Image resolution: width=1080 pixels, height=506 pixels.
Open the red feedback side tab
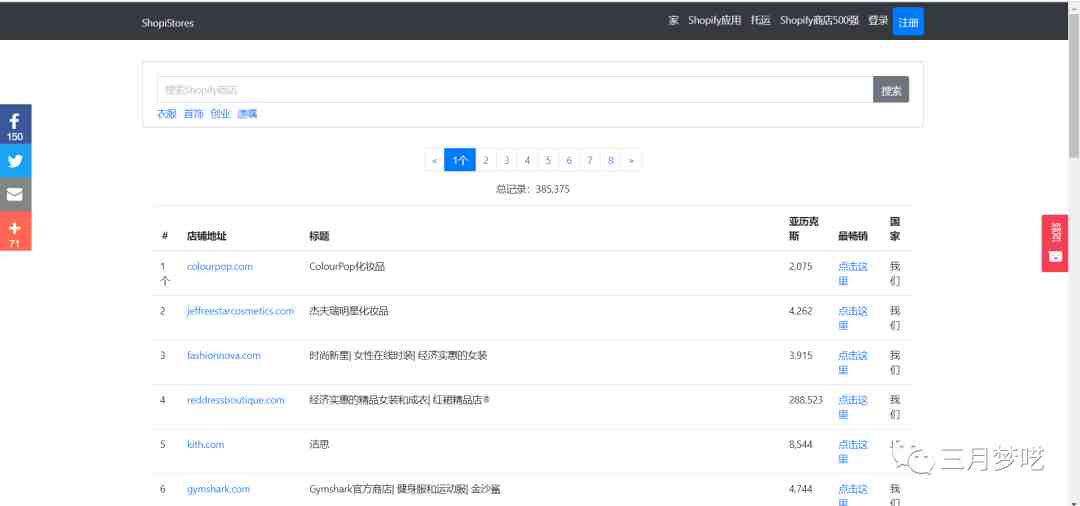pyautogui.click(x=1055, y=243)
